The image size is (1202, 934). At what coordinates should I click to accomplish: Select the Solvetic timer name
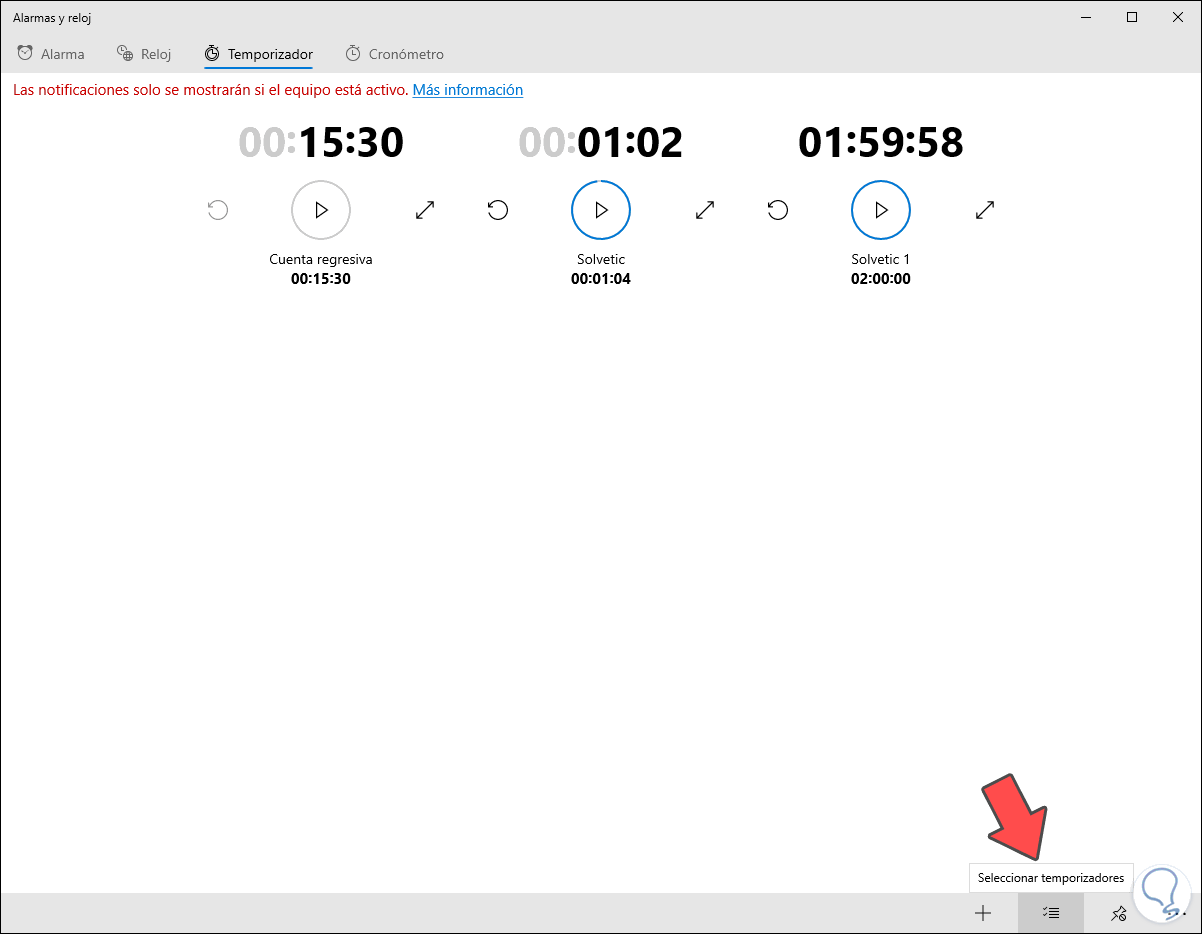click(601, 259)
